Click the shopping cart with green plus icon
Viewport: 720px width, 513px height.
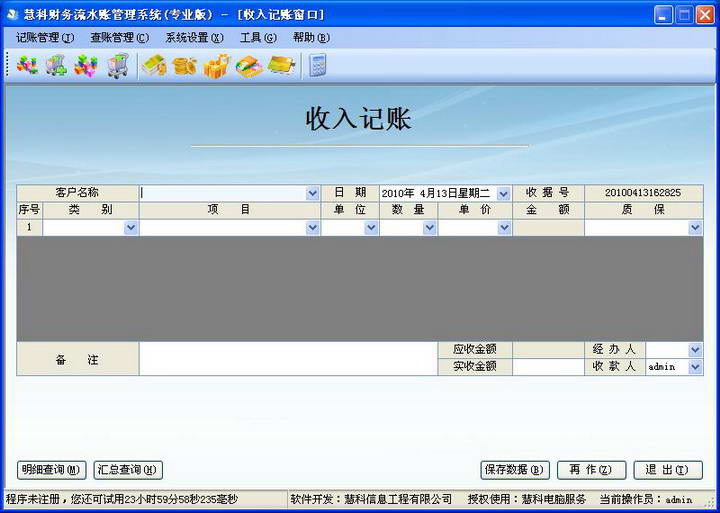[56, 66]
